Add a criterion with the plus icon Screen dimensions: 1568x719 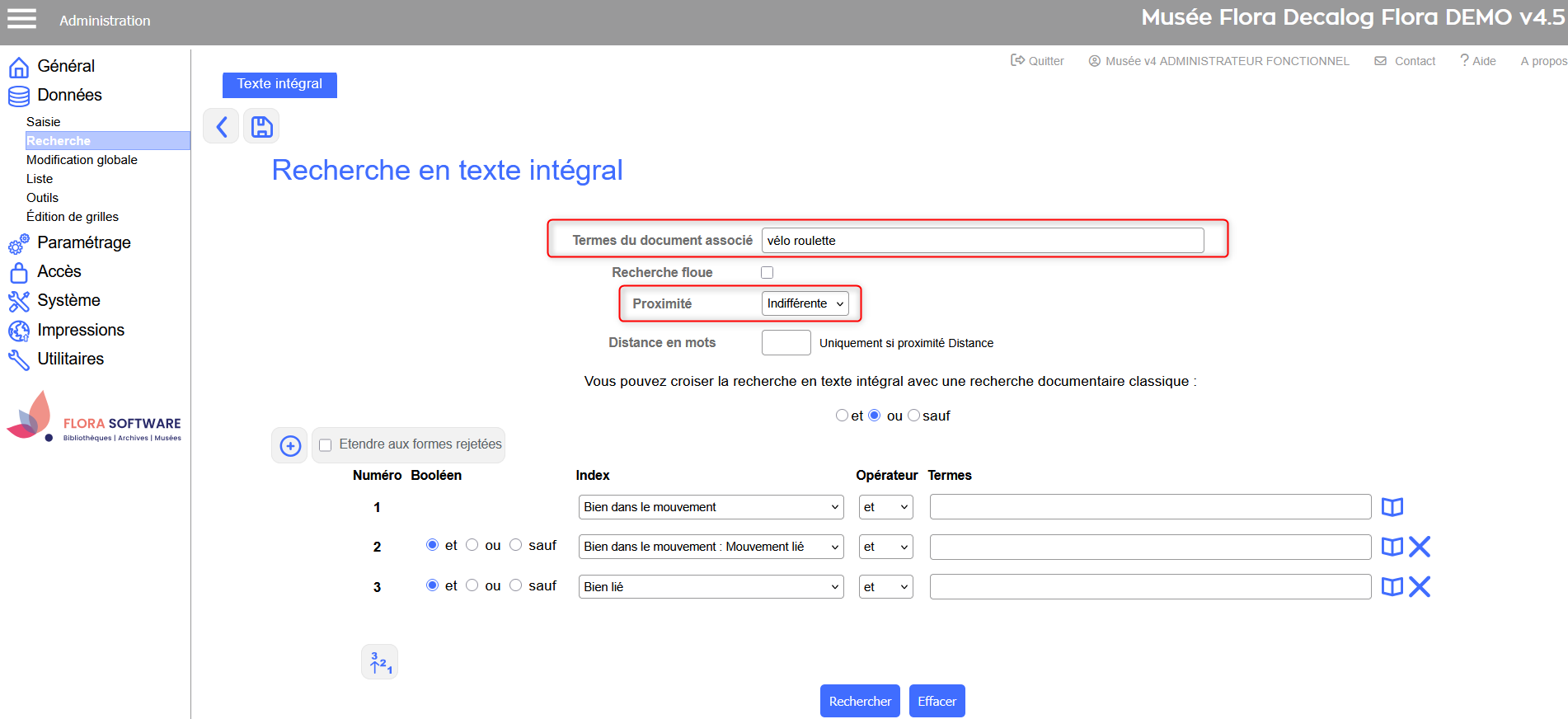[x=290, y=446]
